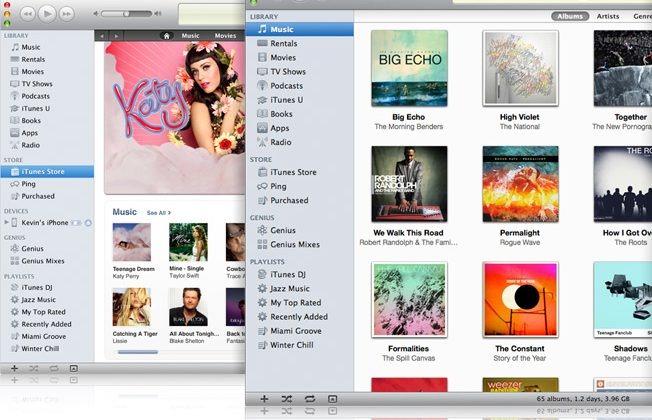
Task: Click the plus button in front window bottom bar
Action: (264, 399)
